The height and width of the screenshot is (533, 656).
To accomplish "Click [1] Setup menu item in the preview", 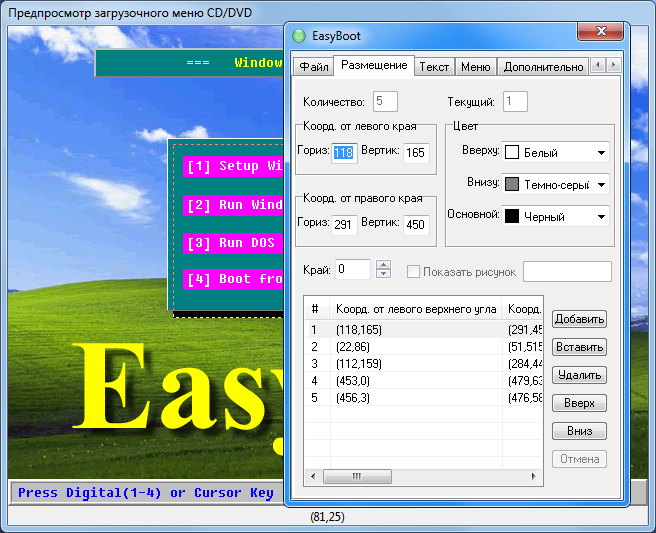I will 233,166.
